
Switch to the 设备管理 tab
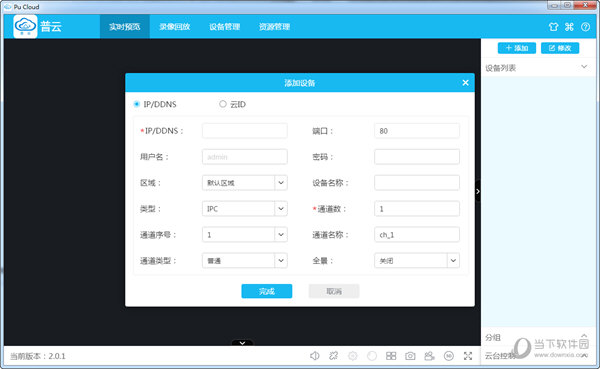[225, 27]
